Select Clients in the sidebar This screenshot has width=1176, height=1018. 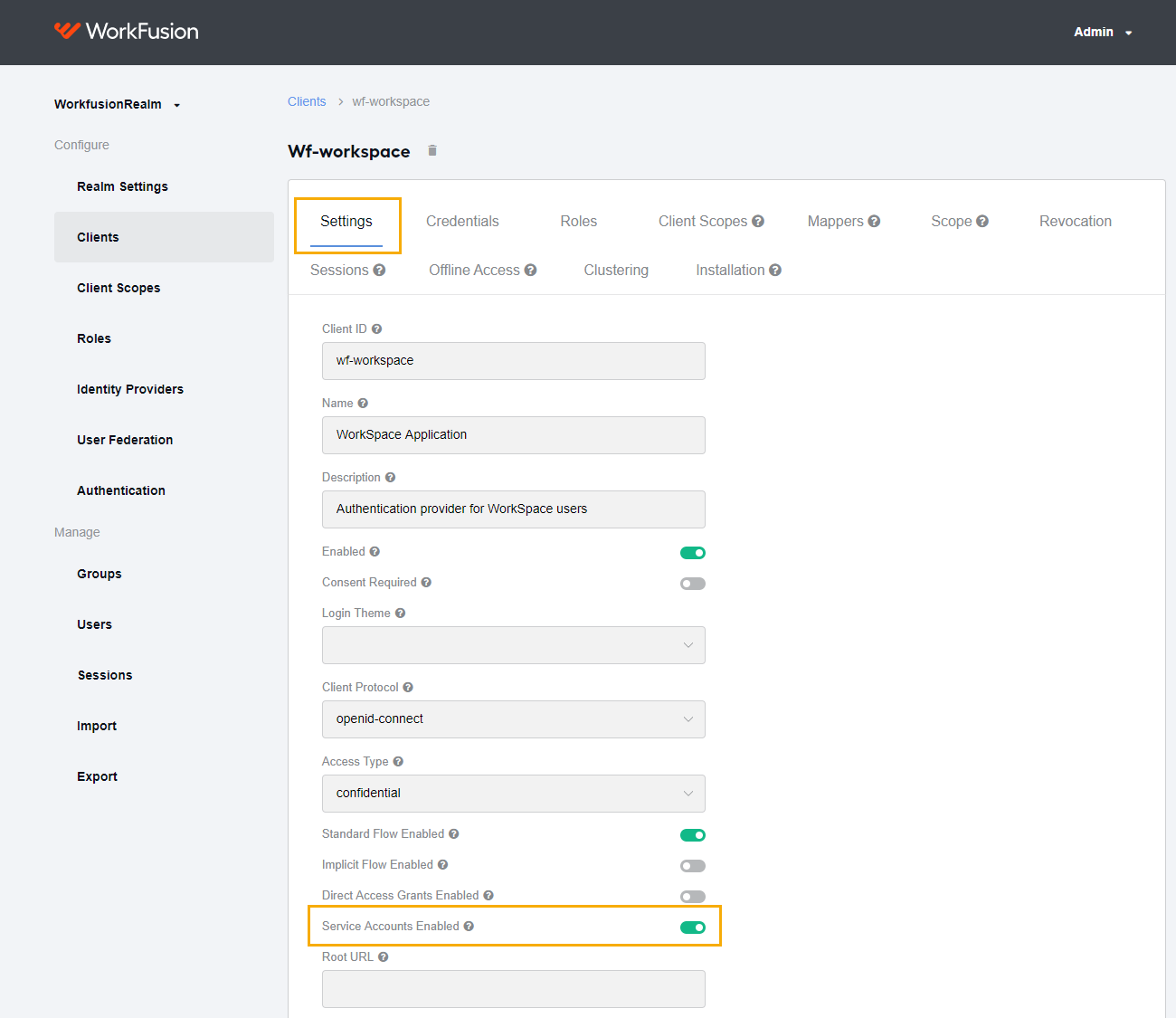pos(164,237)
